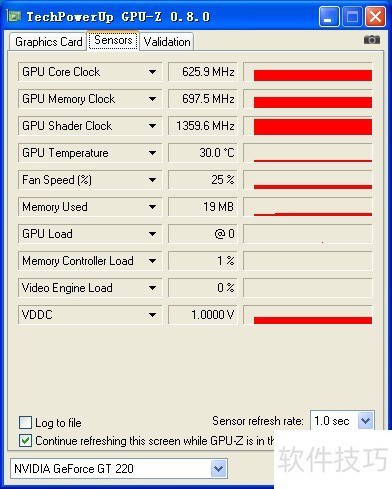Uncheck Continue refreshing this screen option

(x=26, y=441)
